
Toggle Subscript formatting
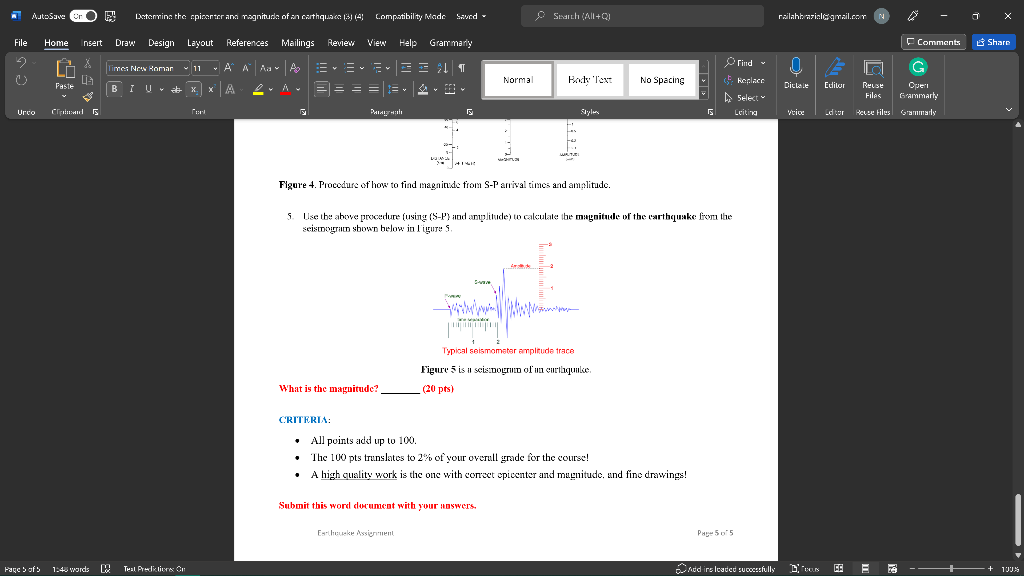point(193,89)
